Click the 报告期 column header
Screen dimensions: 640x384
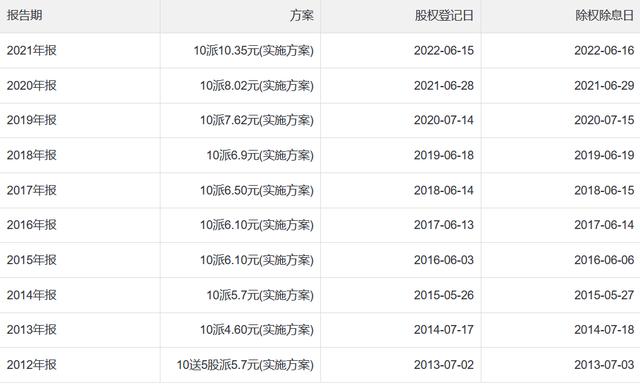pos(24,16)
